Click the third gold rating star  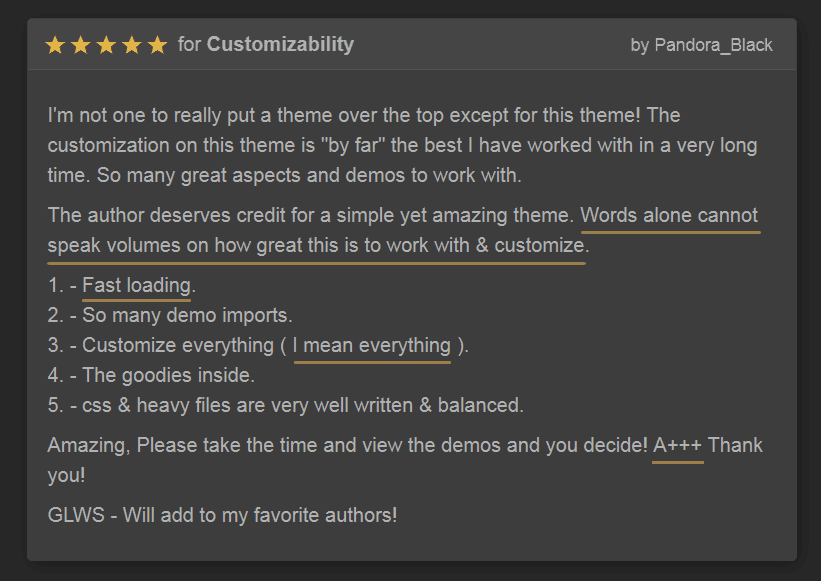click(x=106, y=45)
